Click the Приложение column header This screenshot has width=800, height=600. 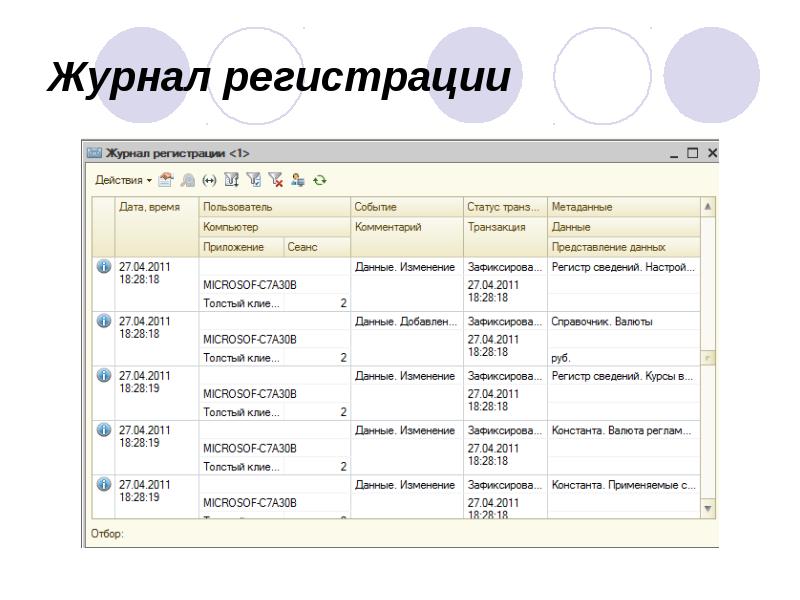(241, 247)
